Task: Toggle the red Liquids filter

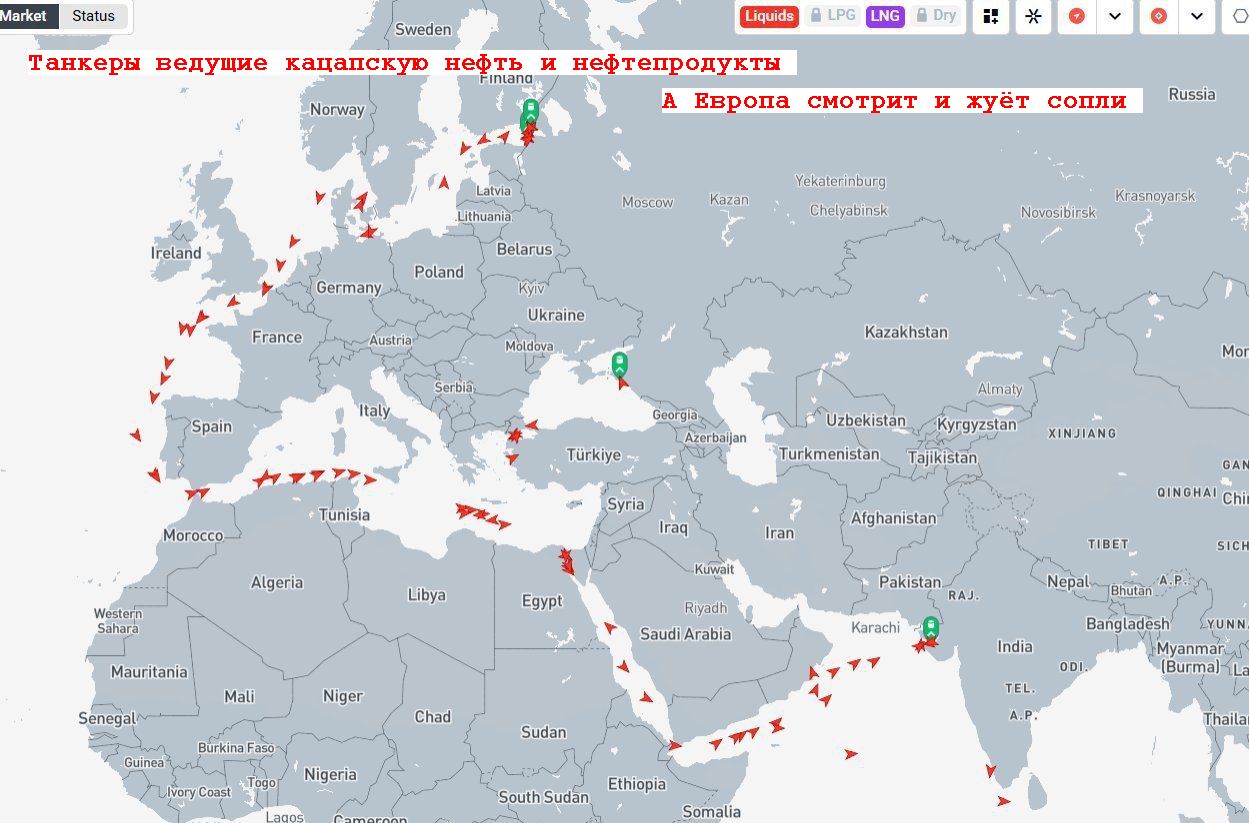Action: tap(768, 16)
